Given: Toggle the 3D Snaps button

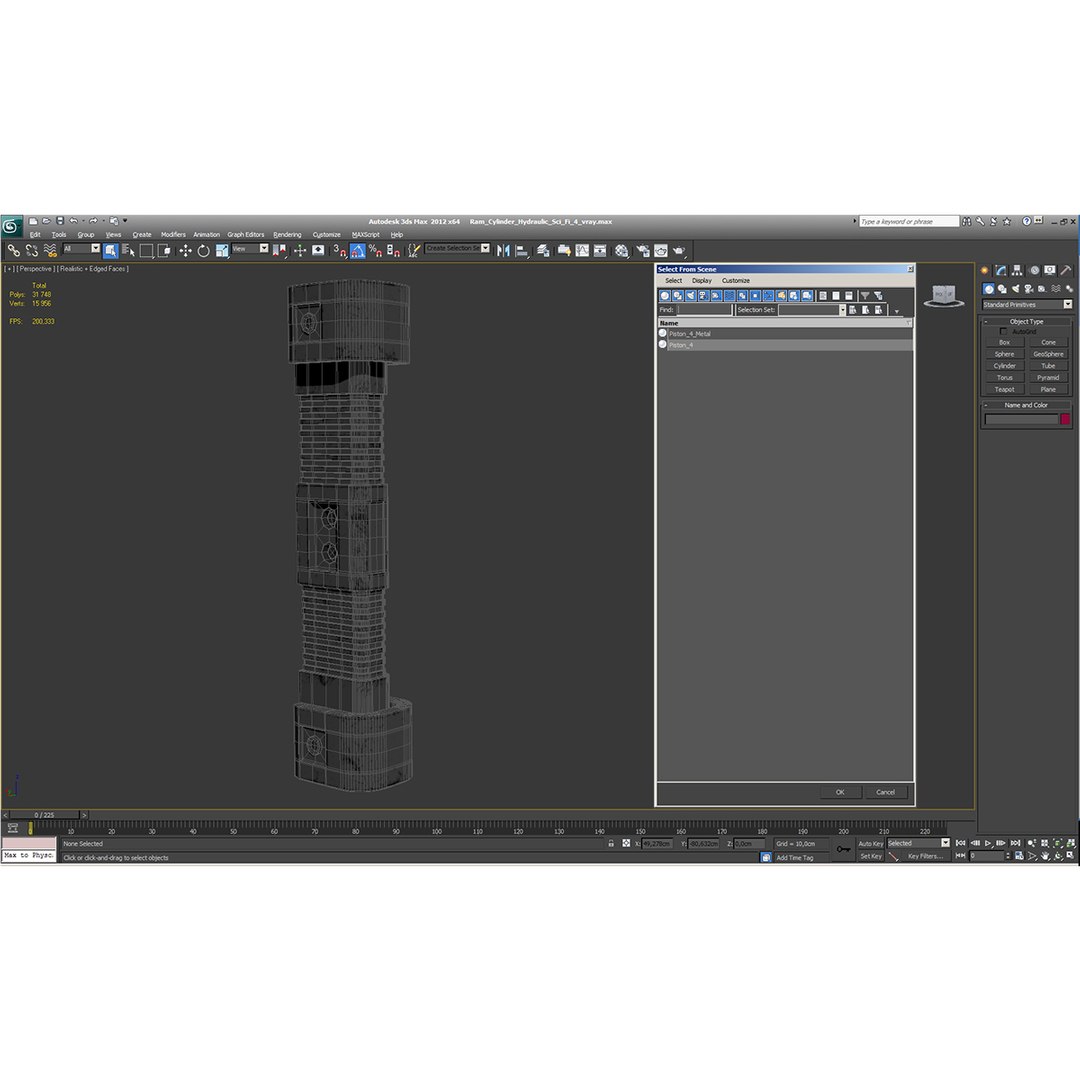Looking at the screenshot, I should [340, 251].
